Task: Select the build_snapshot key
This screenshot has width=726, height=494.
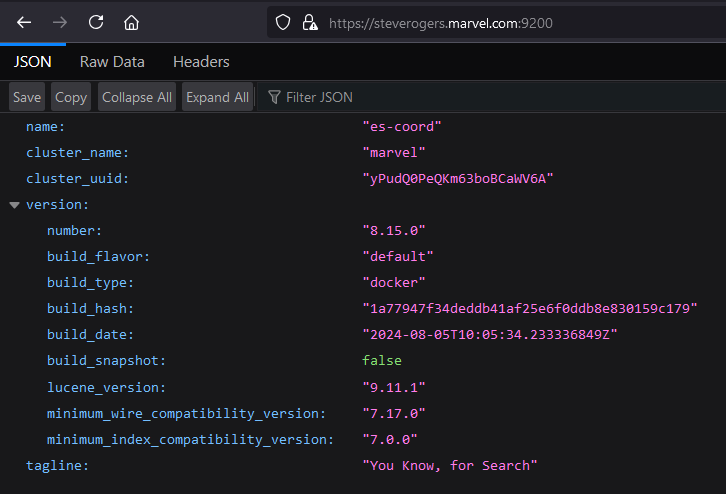Action: 106,360
